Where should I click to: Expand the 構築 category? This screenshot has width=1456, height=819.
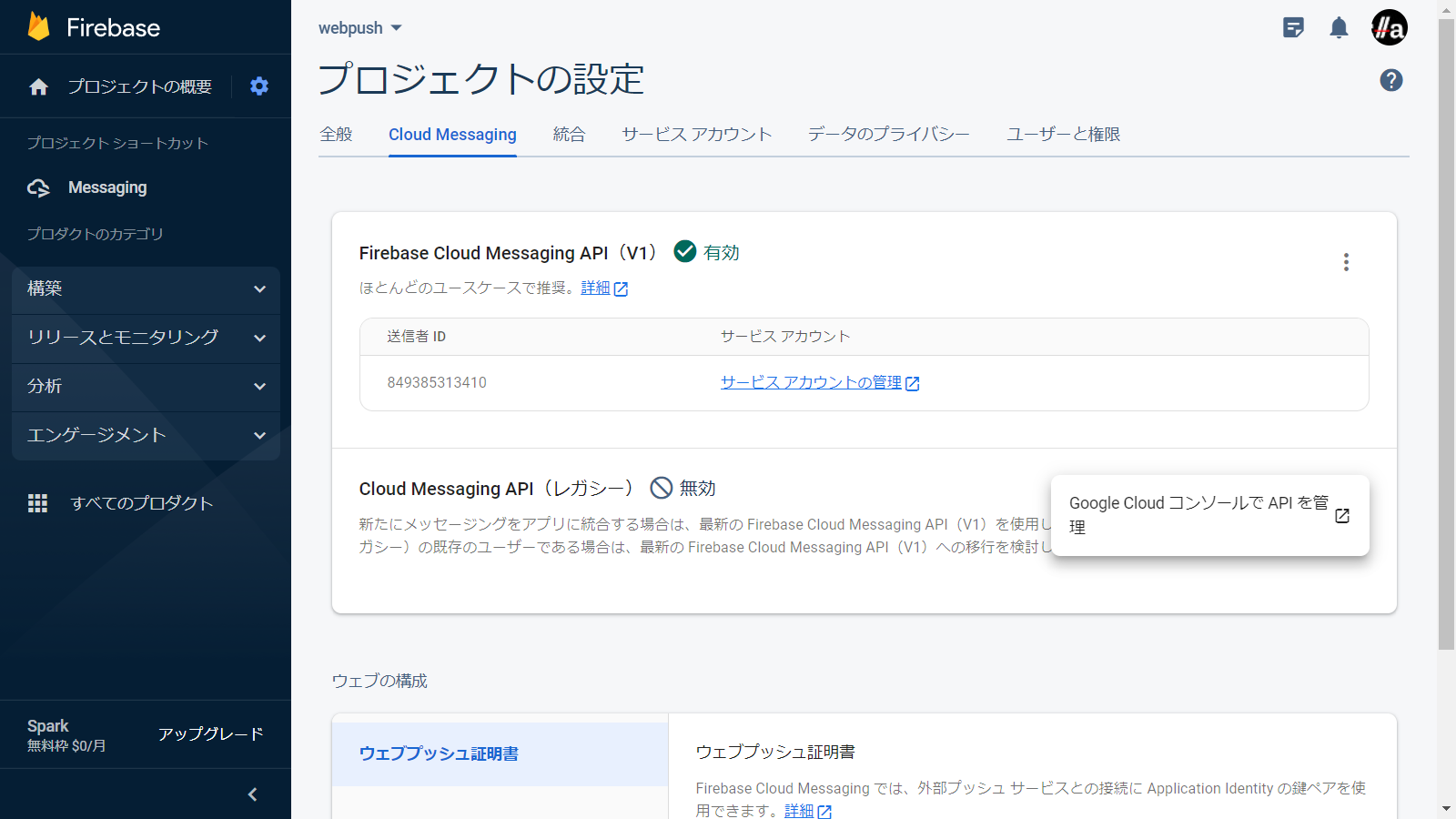point(146,288)
